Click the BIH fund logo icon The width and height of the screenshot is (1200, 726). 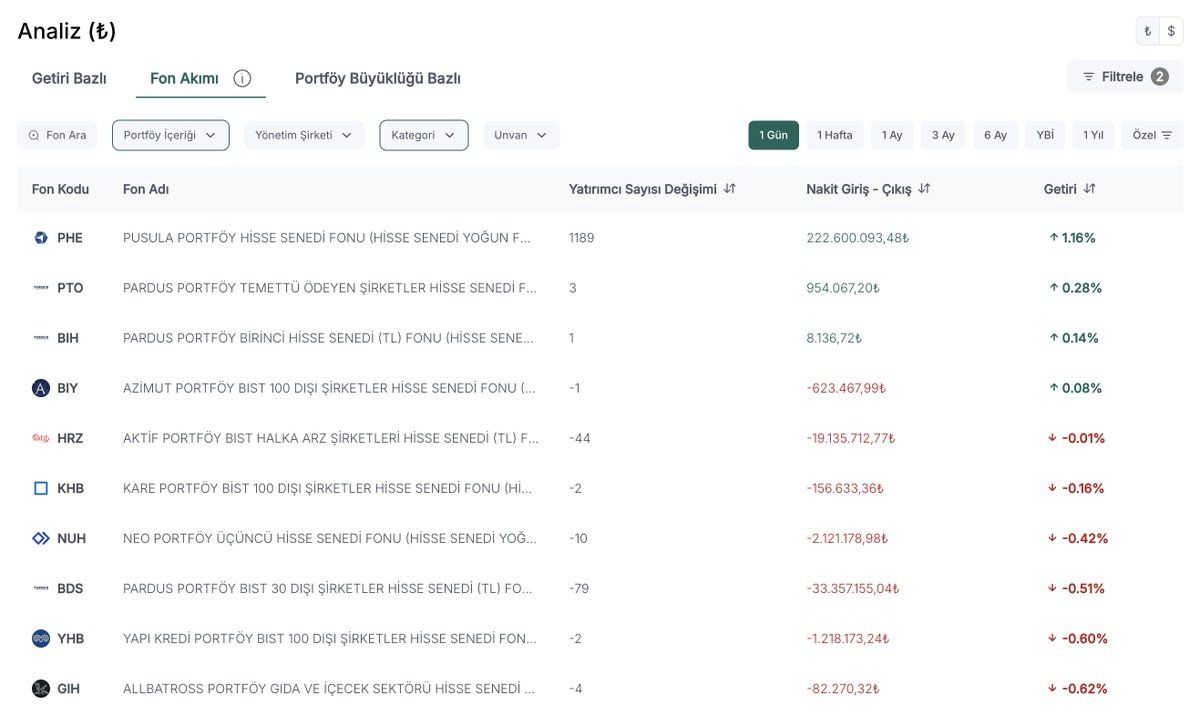[x=40, y=338]
